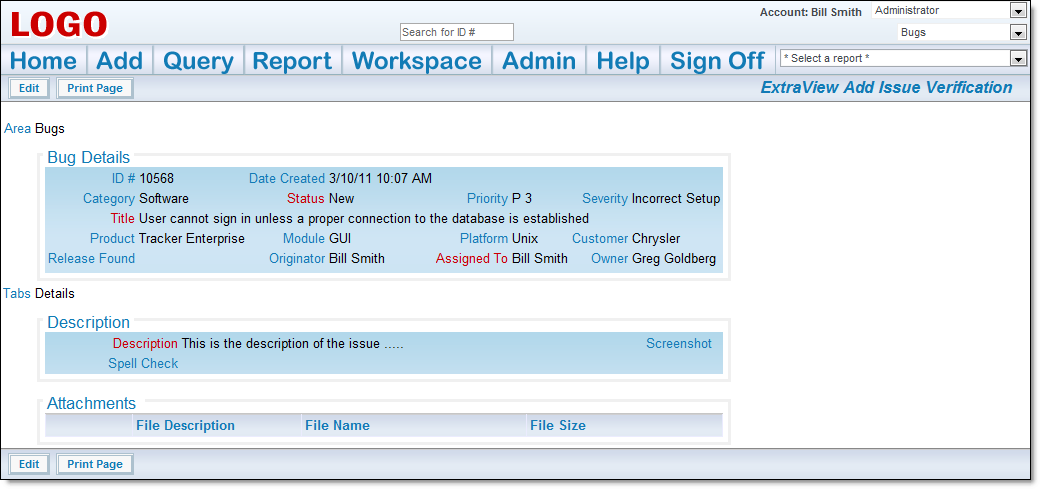This screenshot has height=489, width=1040.
Task: Click Sign Off to log out
Action: tap(717, 60)
